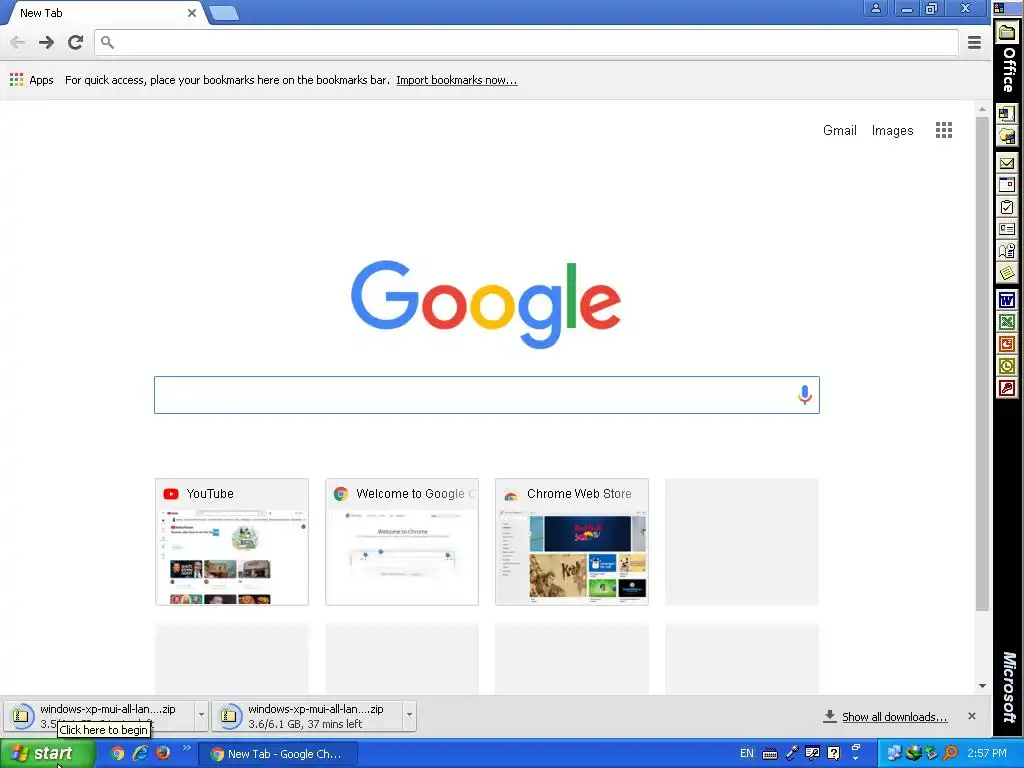Viewport: 1024px width, 768px height.
Task: Create a New Contact from Office bar
Action: click(1006, 229)
